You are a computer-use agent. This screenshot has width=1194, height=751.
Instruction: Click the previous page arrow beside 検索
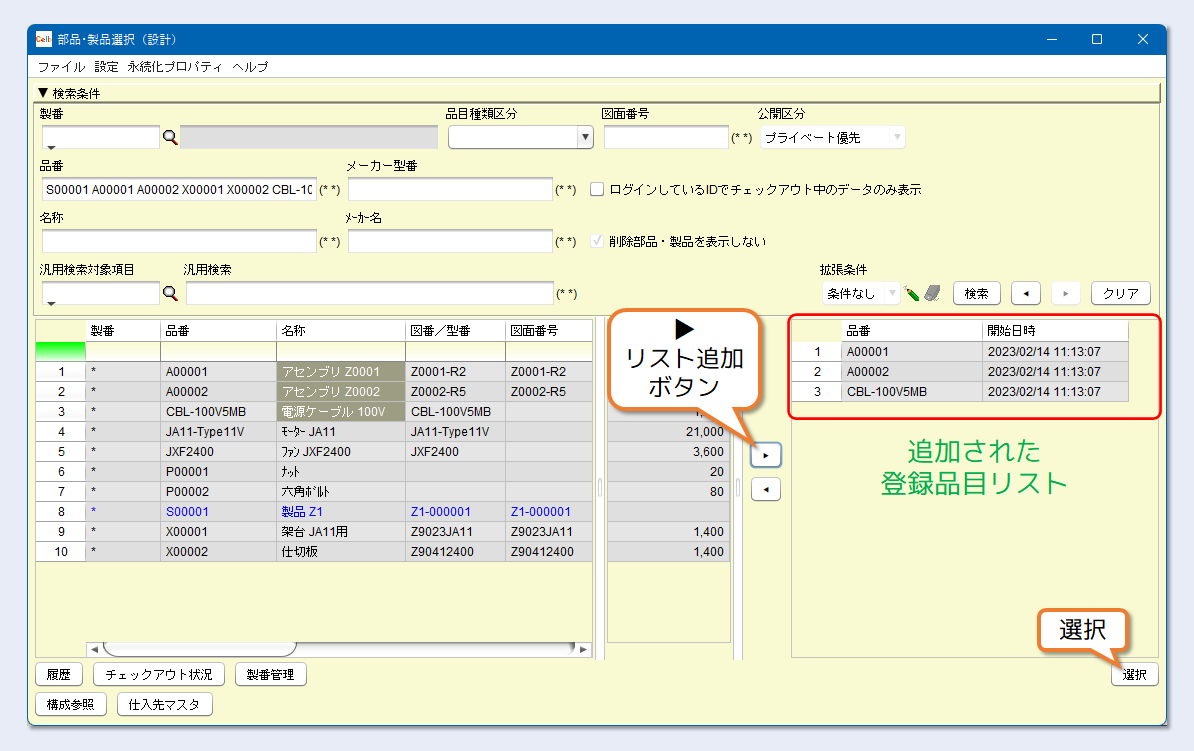[1026, 293]
